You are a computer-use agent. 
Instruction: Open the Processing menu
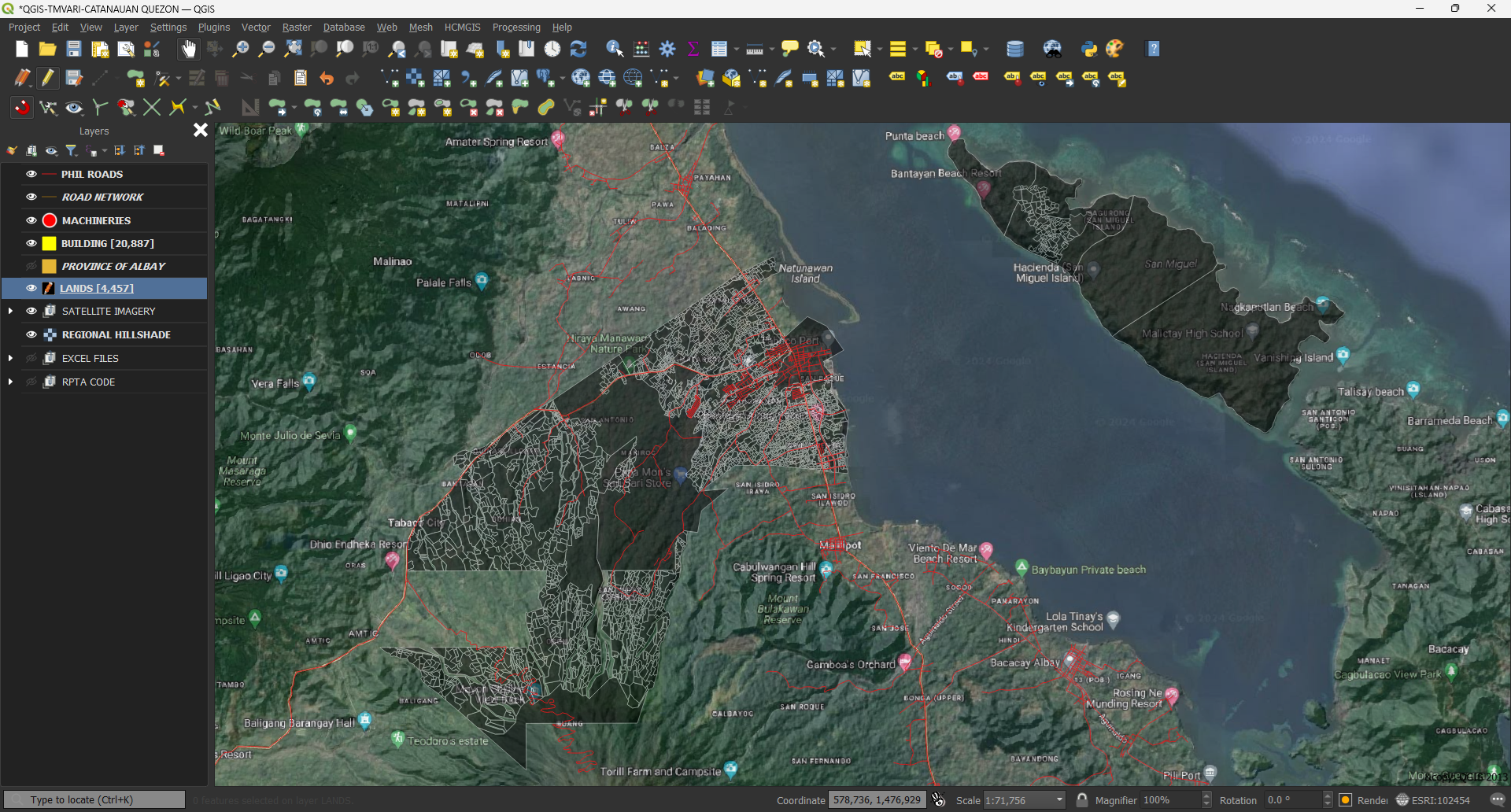(x=516, y=27)
